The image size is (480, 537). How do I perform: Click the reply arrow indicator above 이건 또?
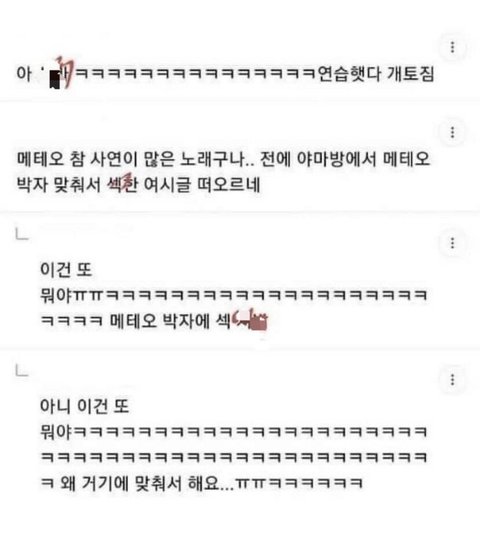pyautogui.click(x=22, y=235)
